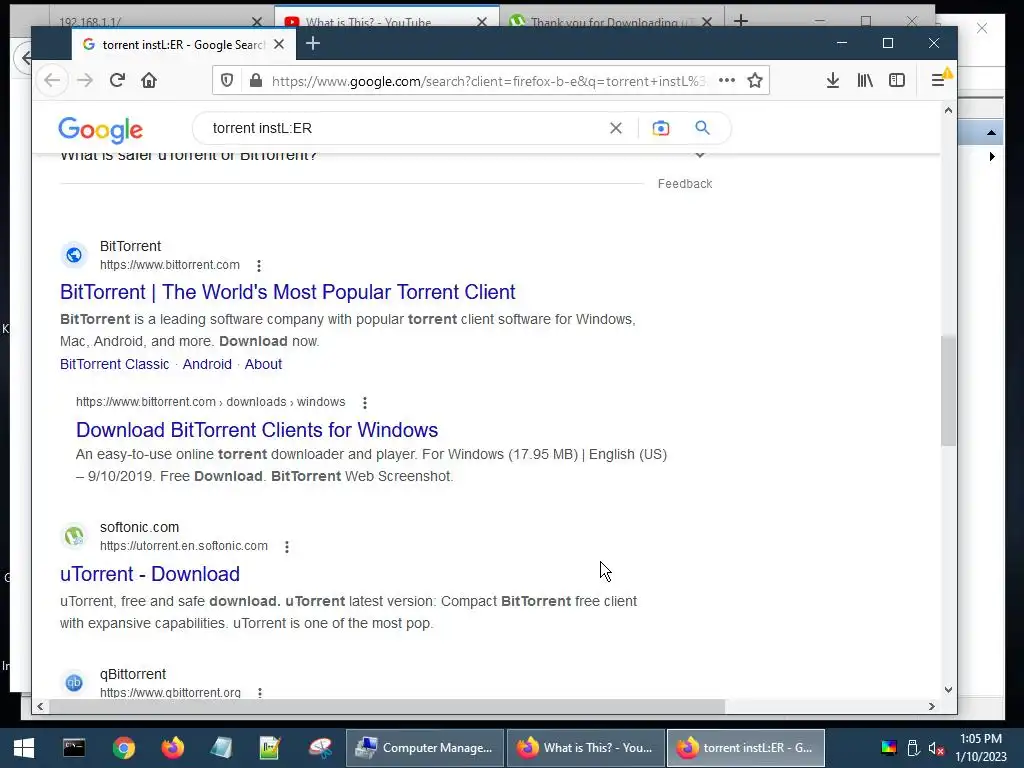Expand 'What is safer uTorrent or BitTorrent' question
Screen dimensions: 1024x768
tap(700, 155)
